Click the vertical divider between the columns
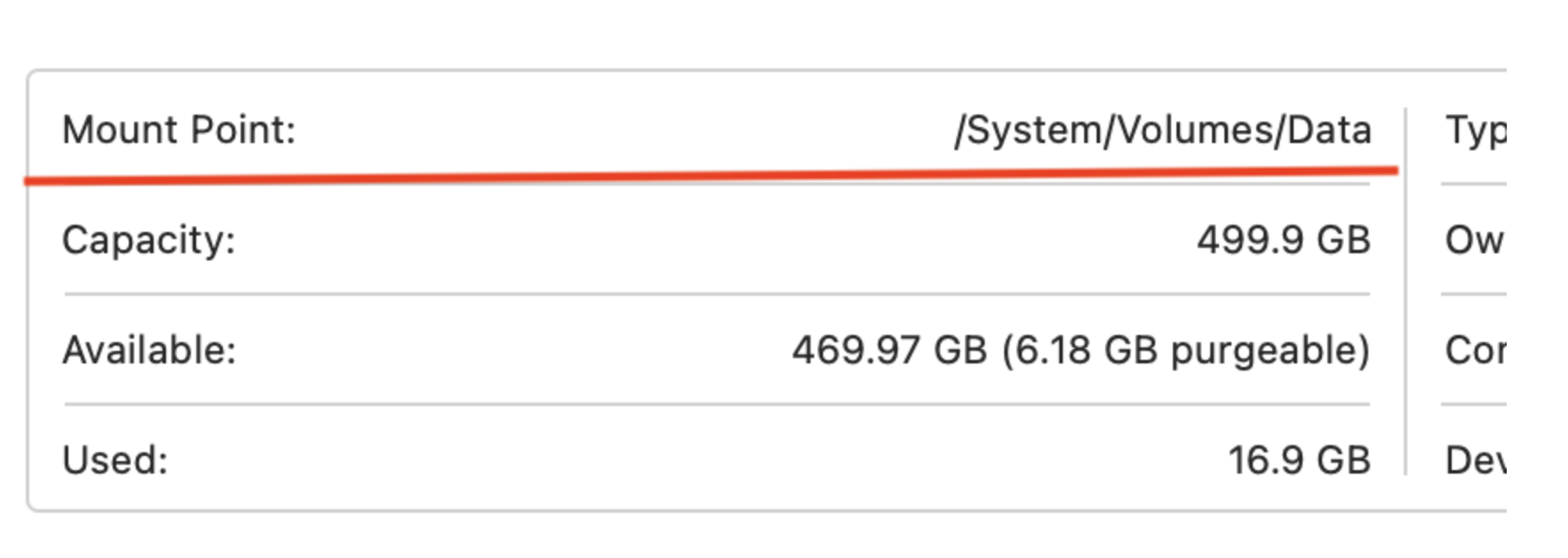This screenshot has height=558, width=1568. [1406, 293]
